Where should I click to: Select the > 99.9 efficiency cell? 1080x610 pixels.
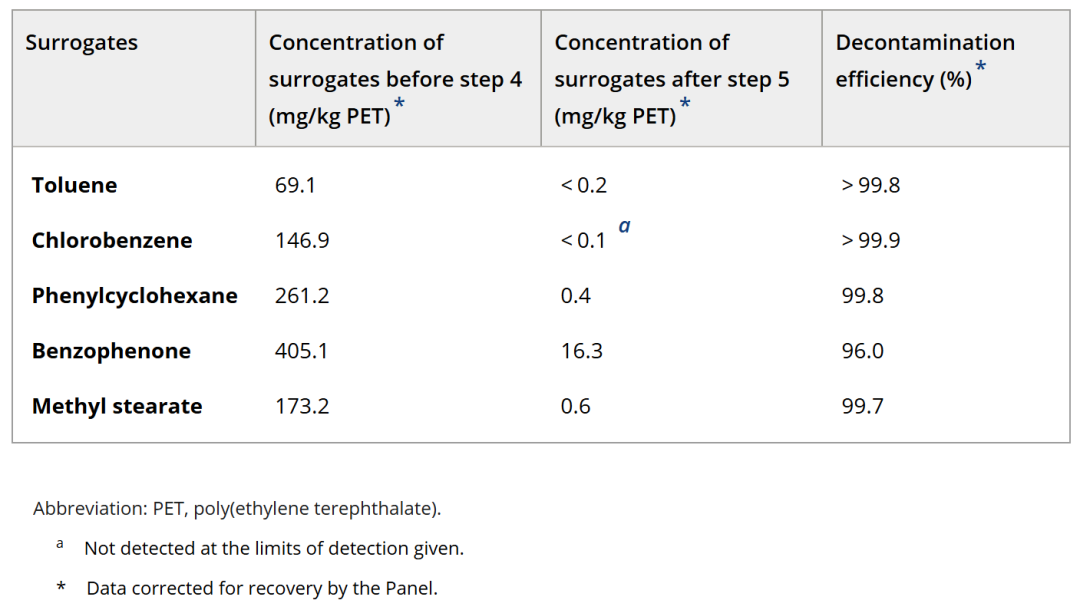(x=871, y=240)
